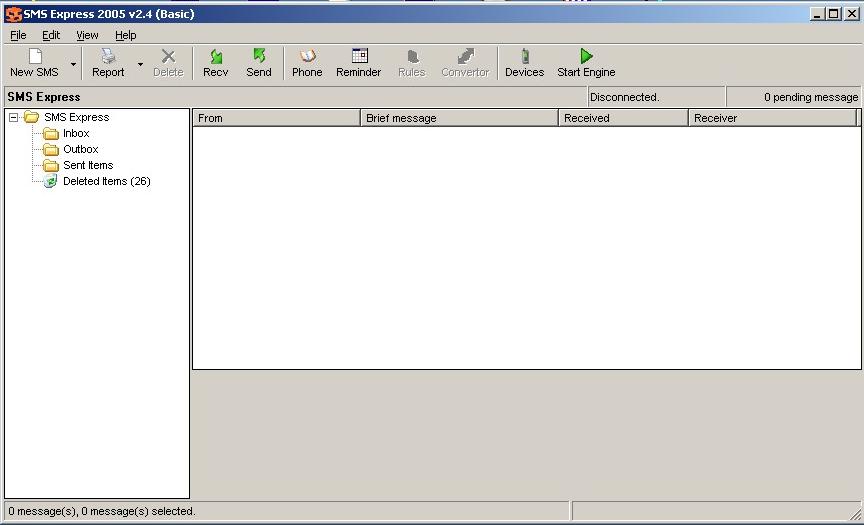Open the Edit menu
864x525 pixels.
click(x=51, y=35)
